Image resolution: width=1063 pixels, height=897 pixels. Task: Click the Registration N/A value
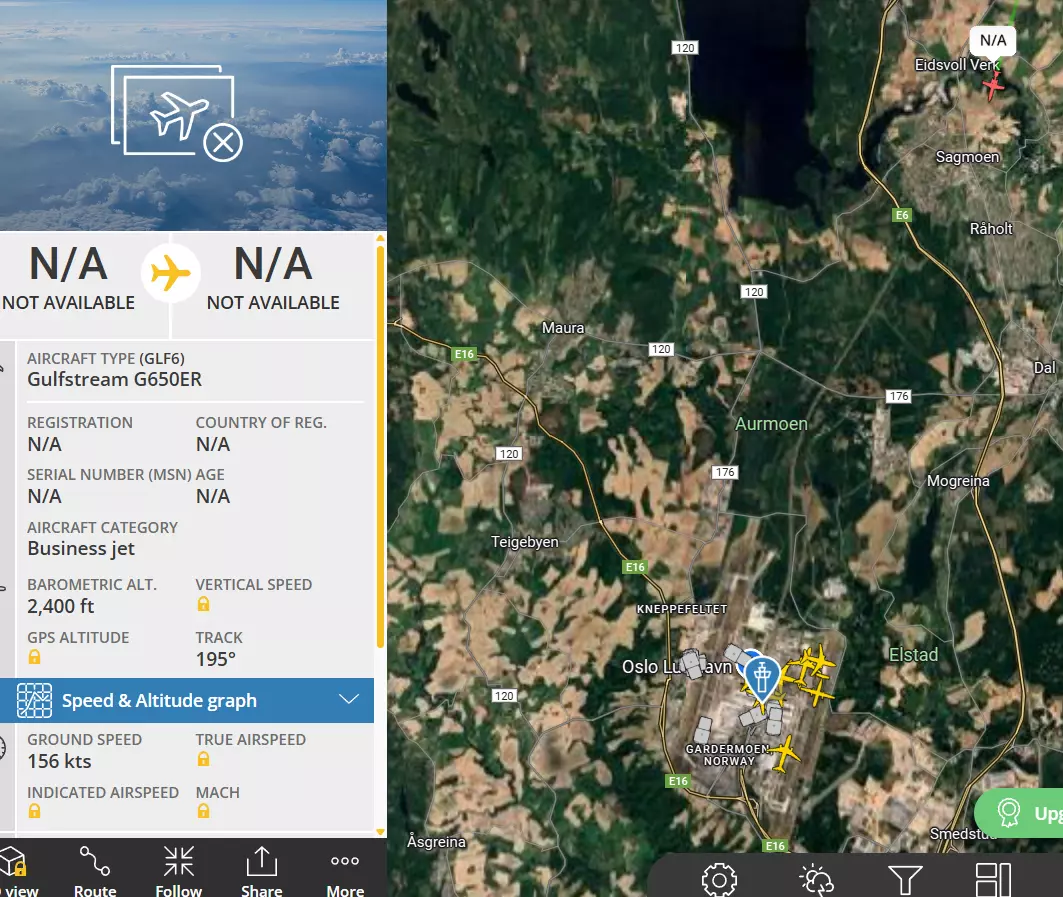coord(45,444)
